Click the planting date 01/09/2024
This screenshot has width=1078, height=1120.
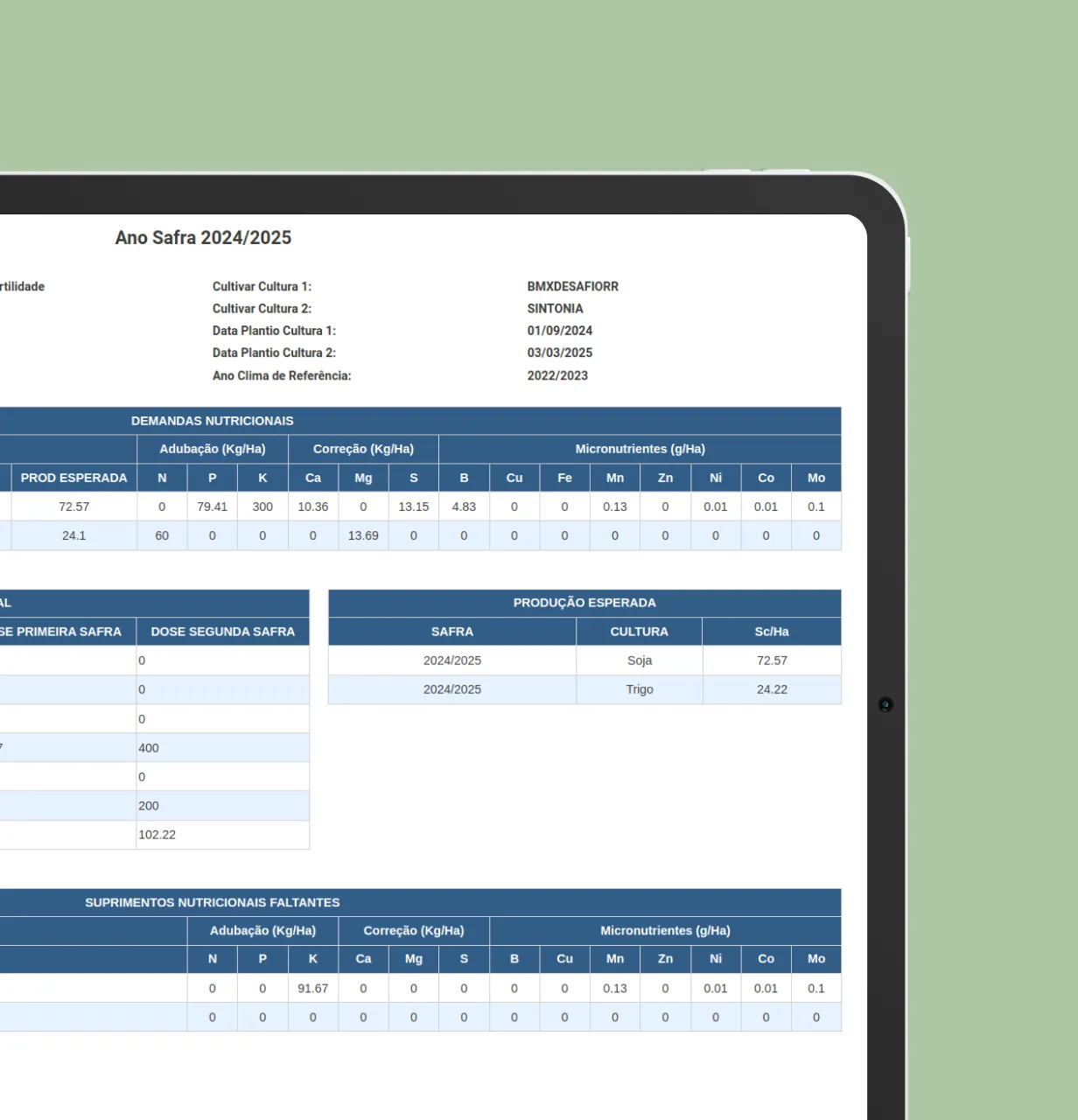point(559,331)
